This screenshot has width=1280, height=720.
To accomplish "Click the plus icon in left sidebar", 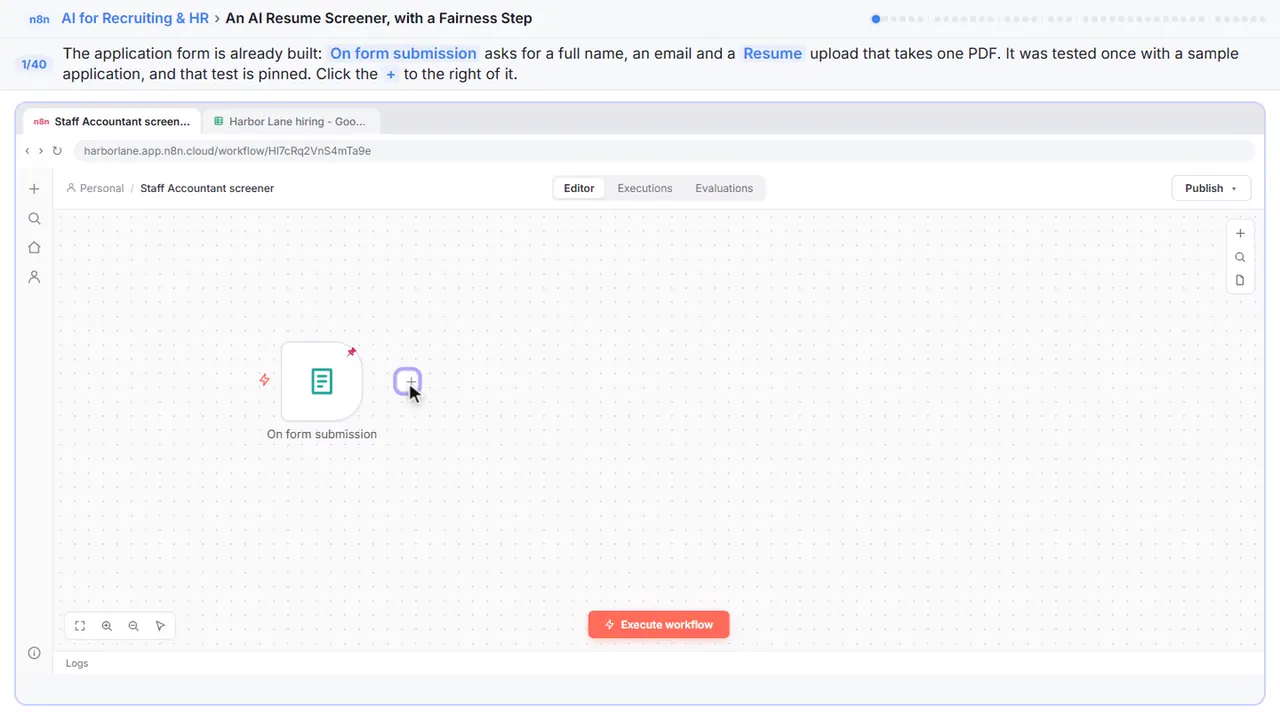I will (x=34, y=189).
